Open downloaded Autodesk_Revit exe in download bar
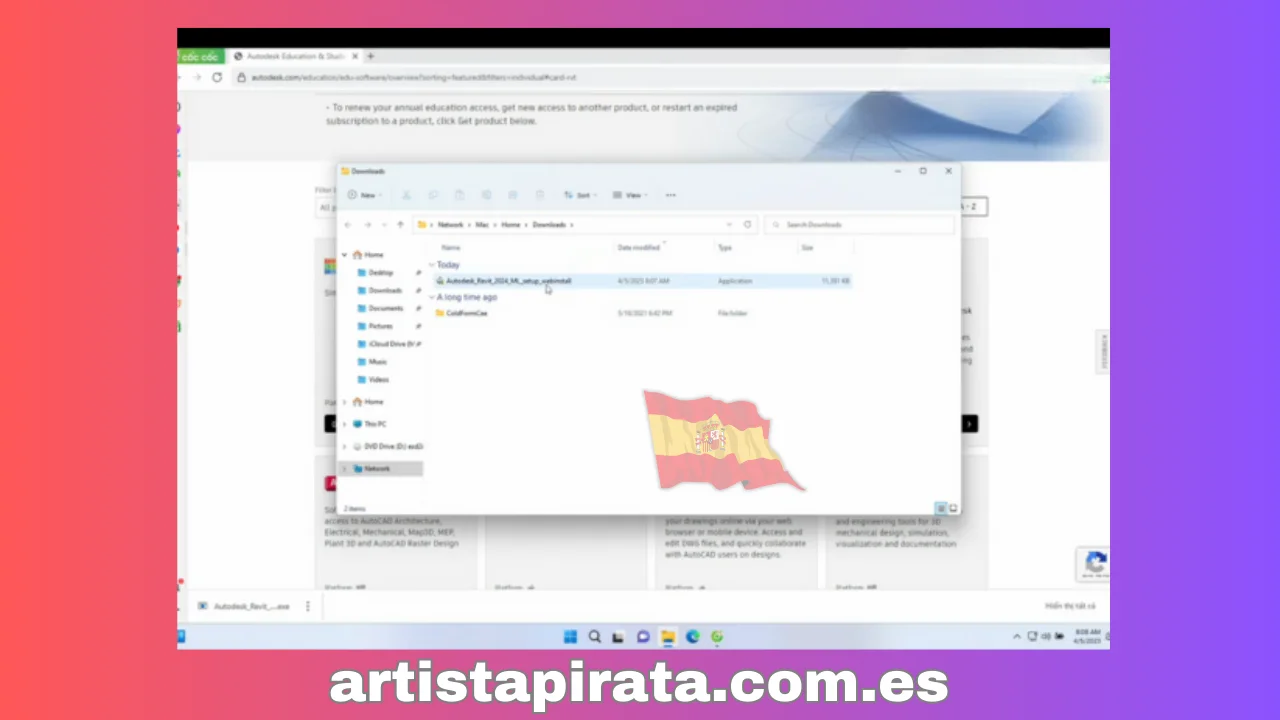This screenshot has width=1280, height=720. coord(243,606)
